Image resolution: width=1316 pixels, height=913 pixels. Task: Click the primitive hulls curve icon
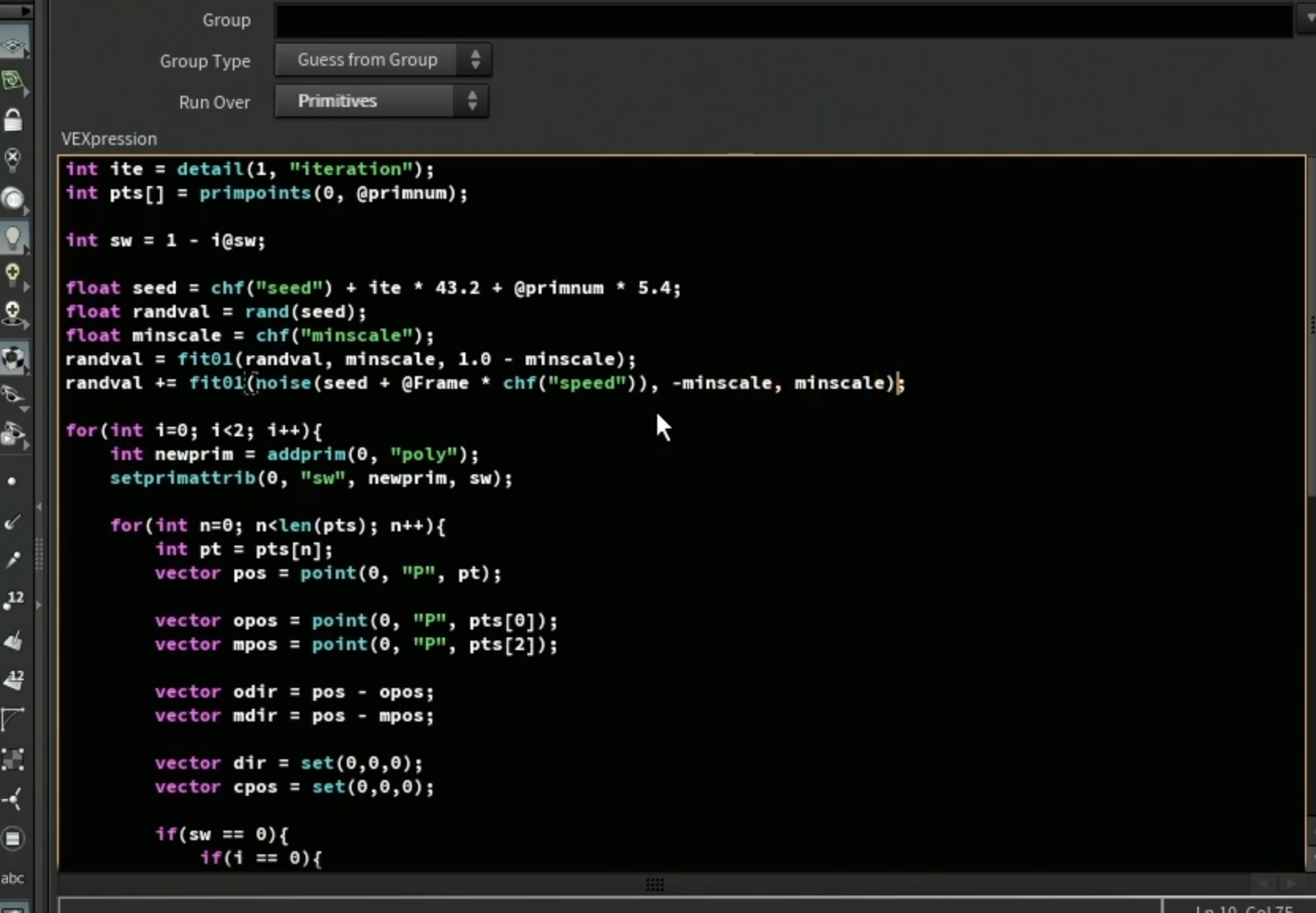tap(13, 719)
